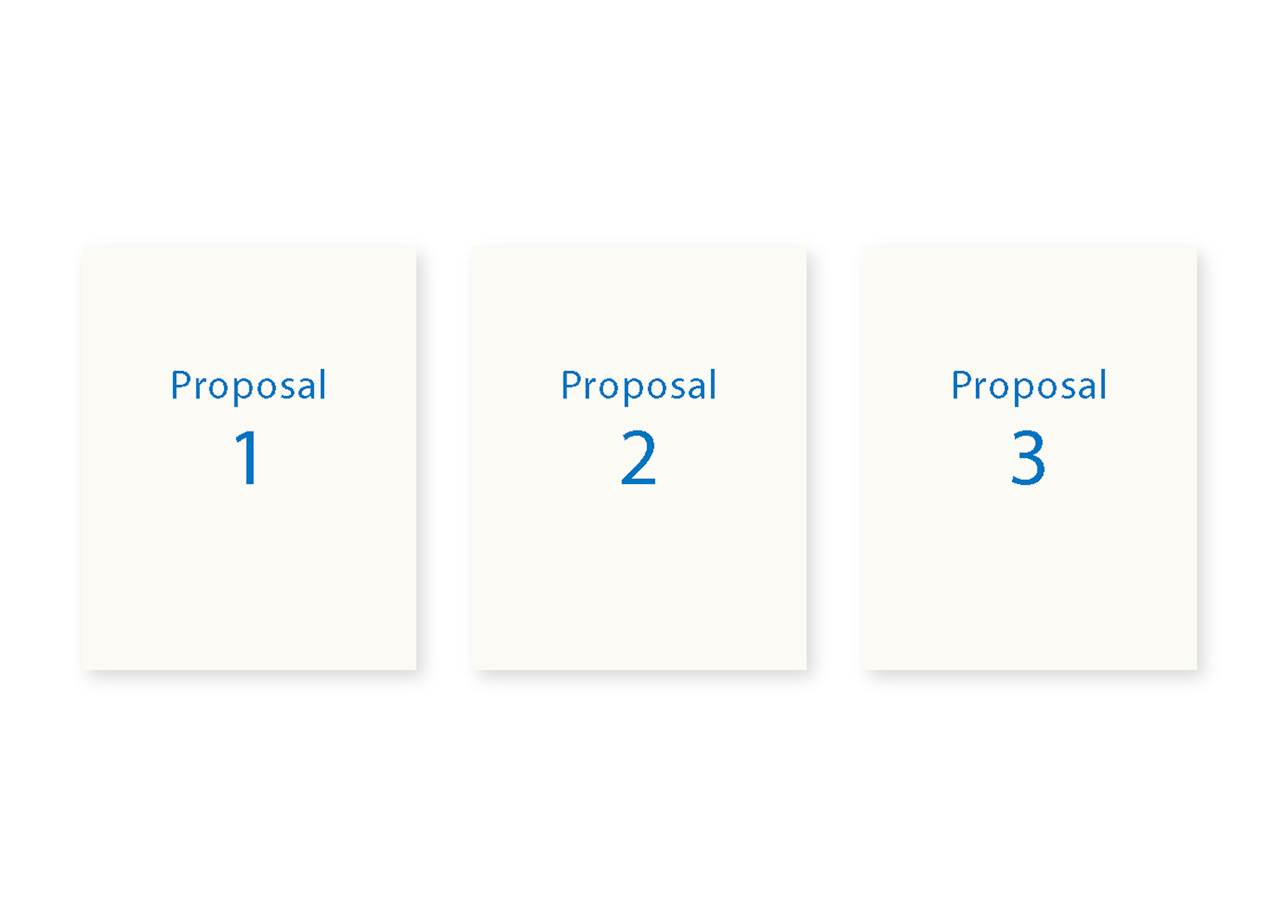Click the large number 1
Viewport: 1280px width, 907px height.
(x=247, y=459)
